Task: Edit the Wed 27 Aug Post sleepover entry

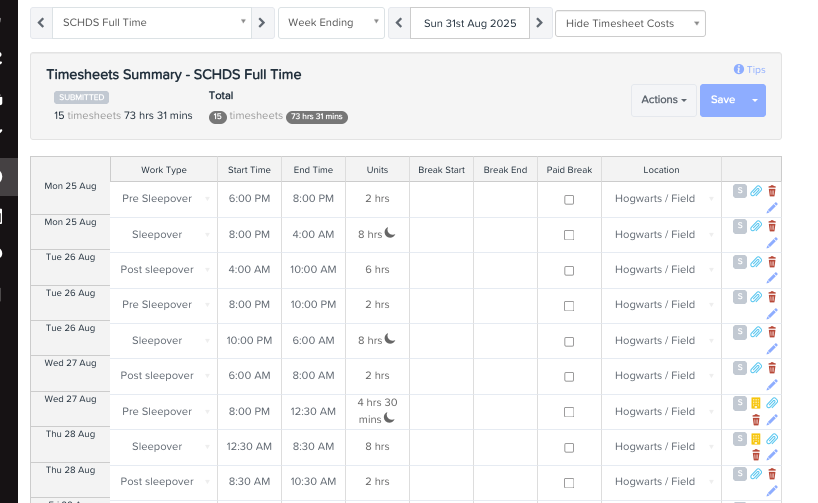Action: pyautogui.click(x=772, y=385)
